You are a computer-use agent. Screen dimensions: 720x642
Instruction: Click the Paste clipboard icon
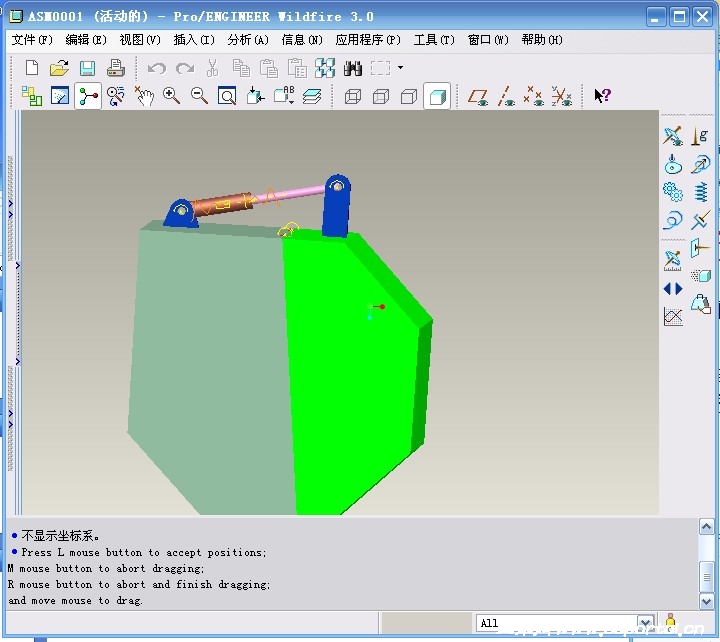[269, 68]
